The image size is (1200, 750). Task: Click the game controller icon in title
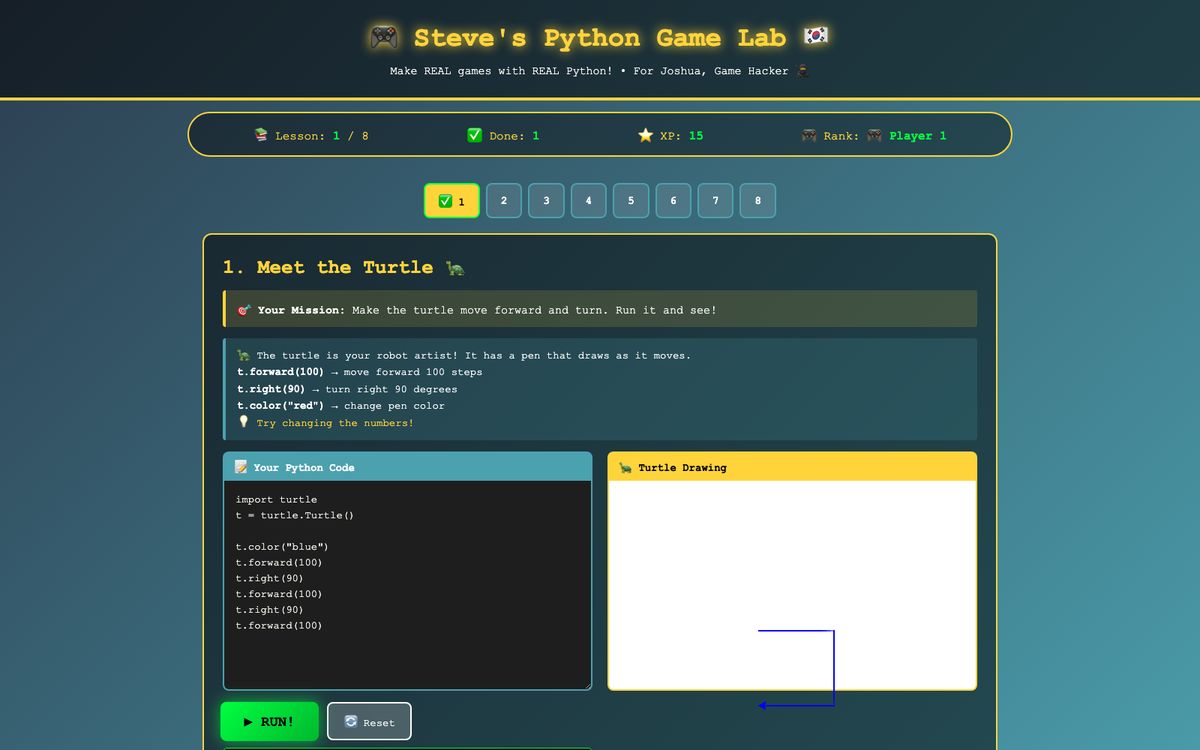coord(384,38)
